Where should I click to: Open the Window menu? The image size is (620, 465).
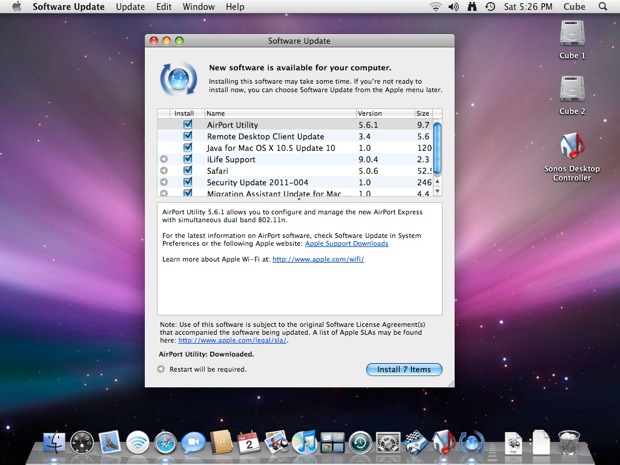[198, 7]
